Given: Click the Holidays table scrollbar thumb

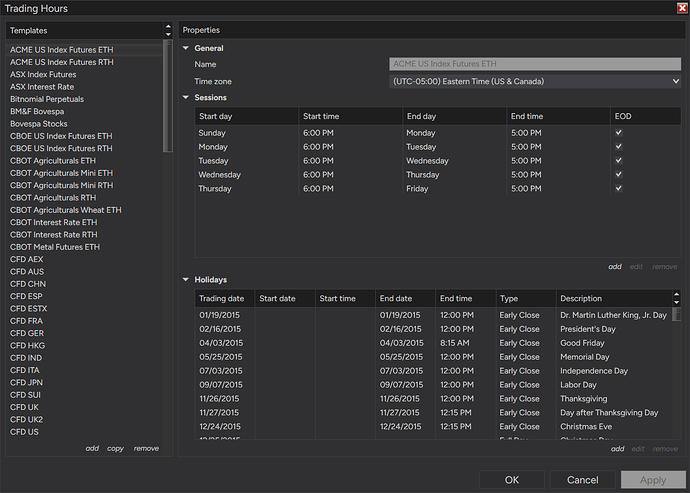Looking at the screenshot, I should pos(677,314).
